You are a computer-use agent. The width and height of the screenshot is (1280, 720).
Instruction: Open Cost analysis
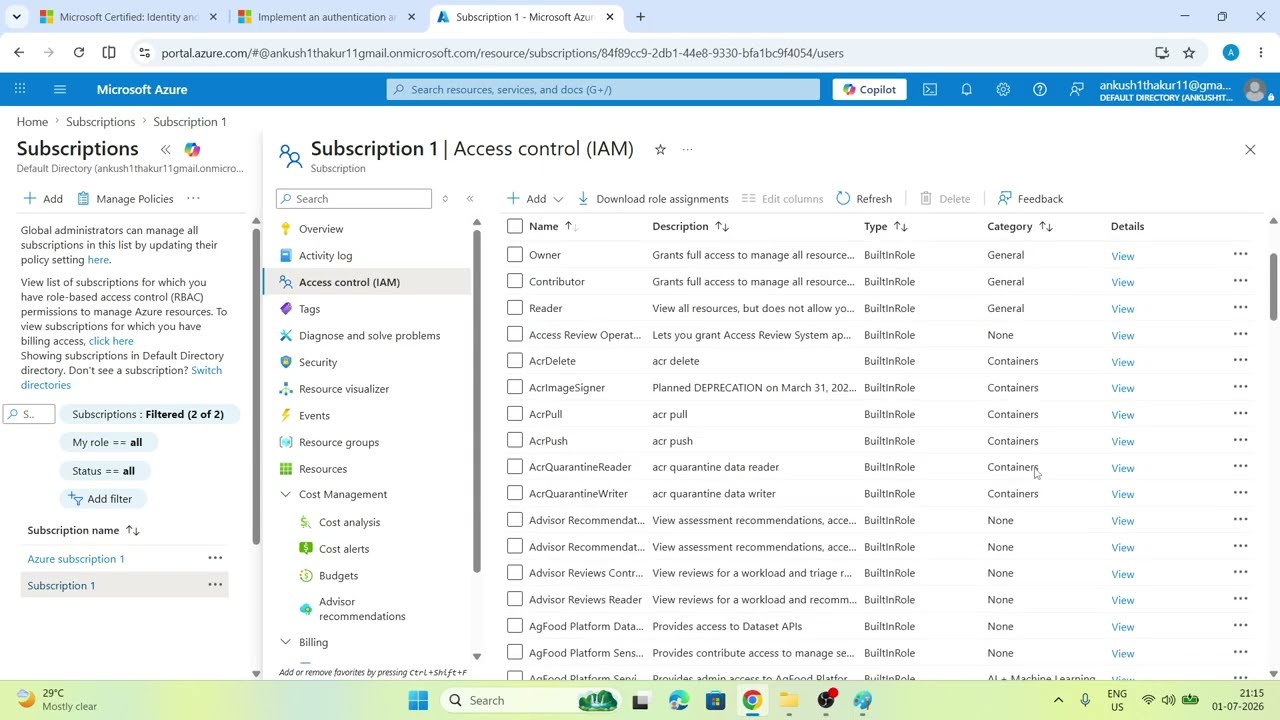point(349,522)
